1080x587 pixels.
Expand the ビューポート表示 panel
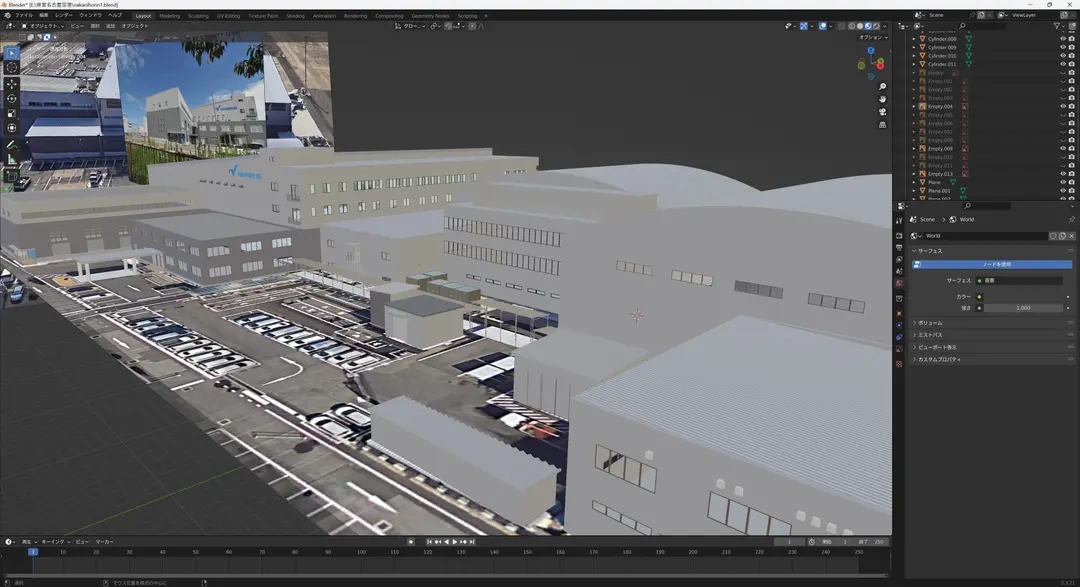(936, 347)
